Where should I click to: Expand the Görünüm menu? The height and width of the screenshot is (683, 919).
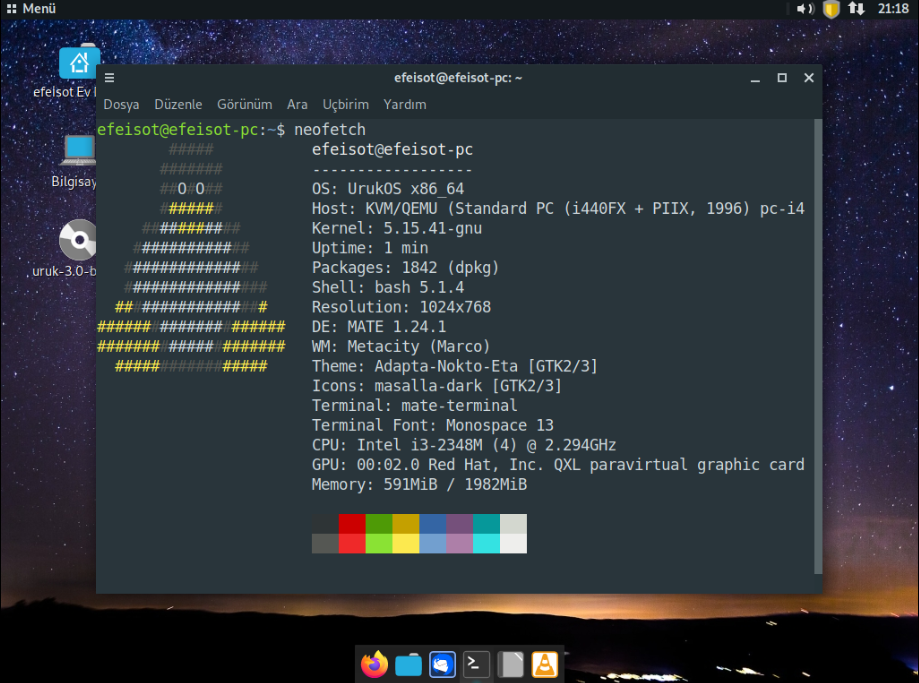click(244, 104)
